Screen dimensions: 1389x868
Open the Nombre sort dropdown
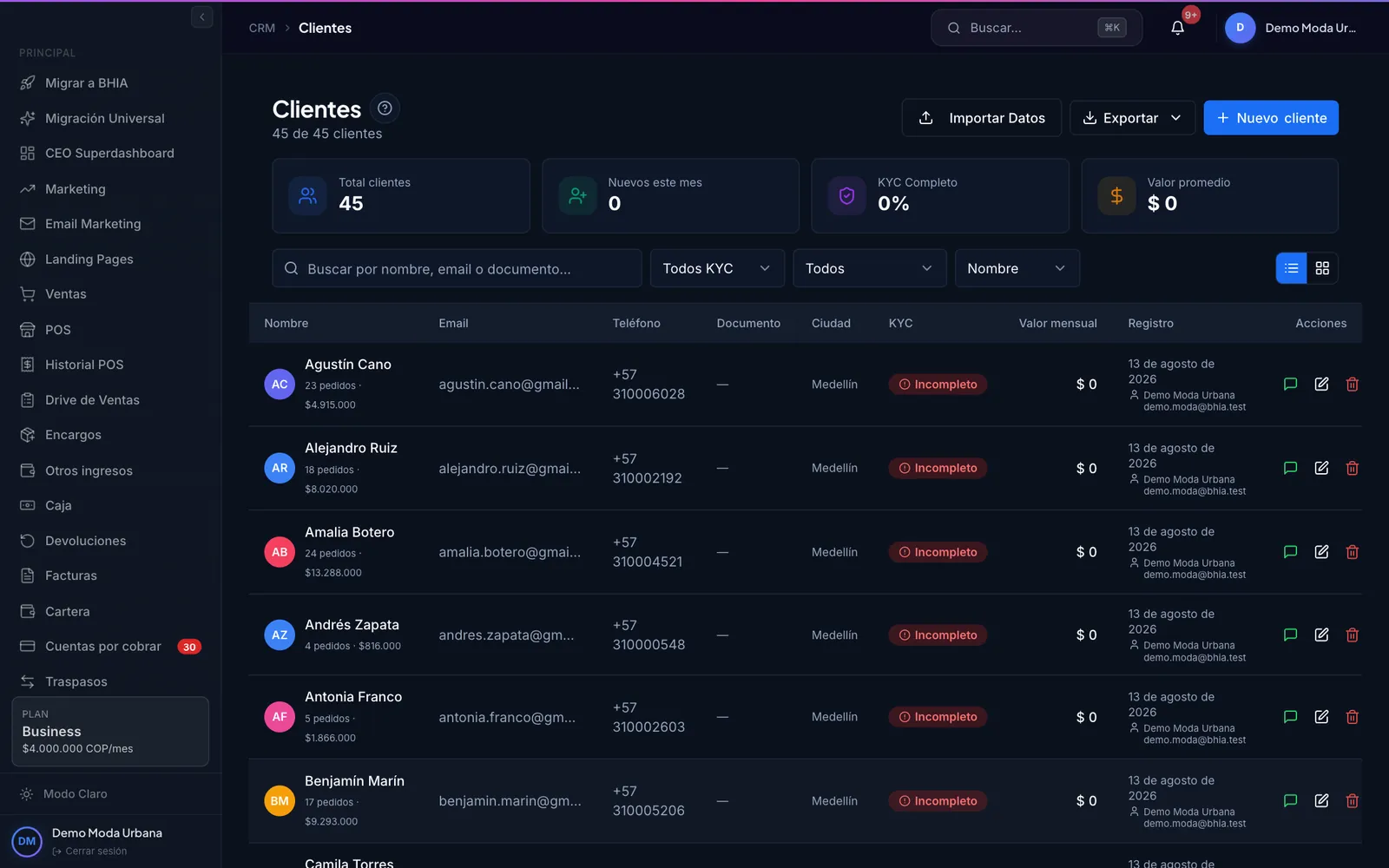pos(1017,268)
